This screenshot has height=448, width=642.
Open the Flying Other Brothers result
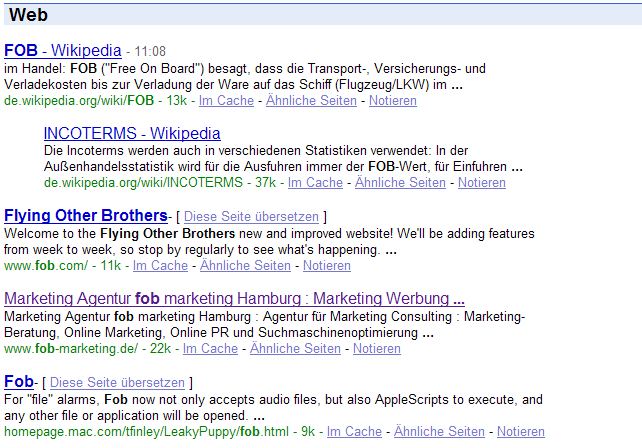coord(86,215)
